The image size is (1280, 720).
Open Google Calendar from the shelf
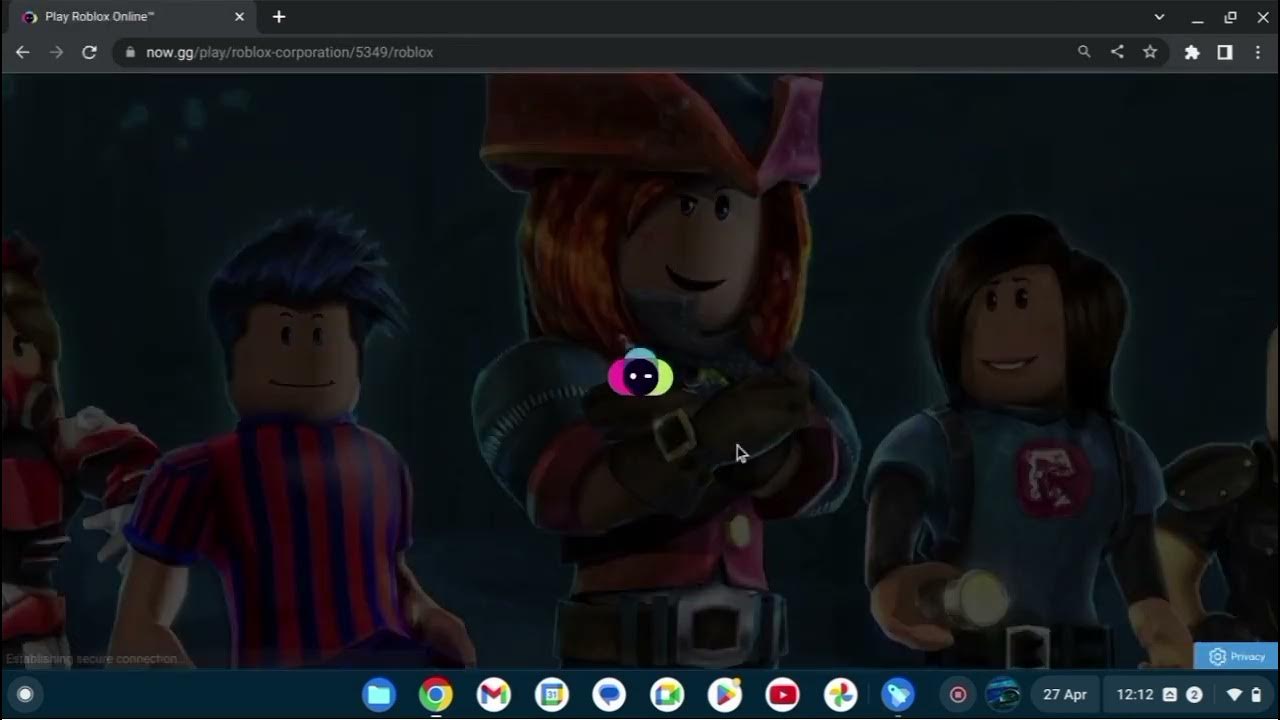click(x=551, y=694)
